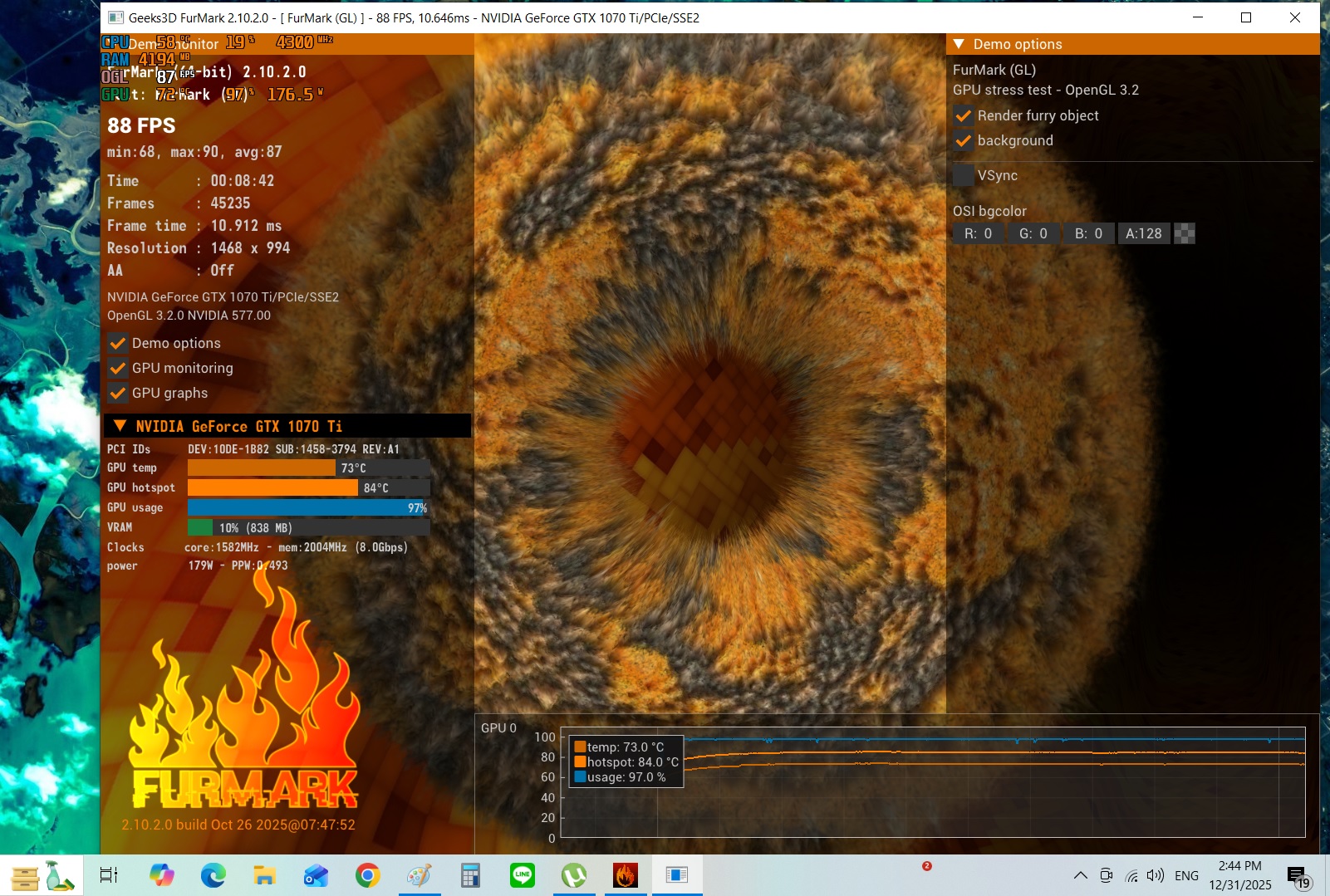Click the alpha checkerboard icon beside A:128

coord(1185,234)
